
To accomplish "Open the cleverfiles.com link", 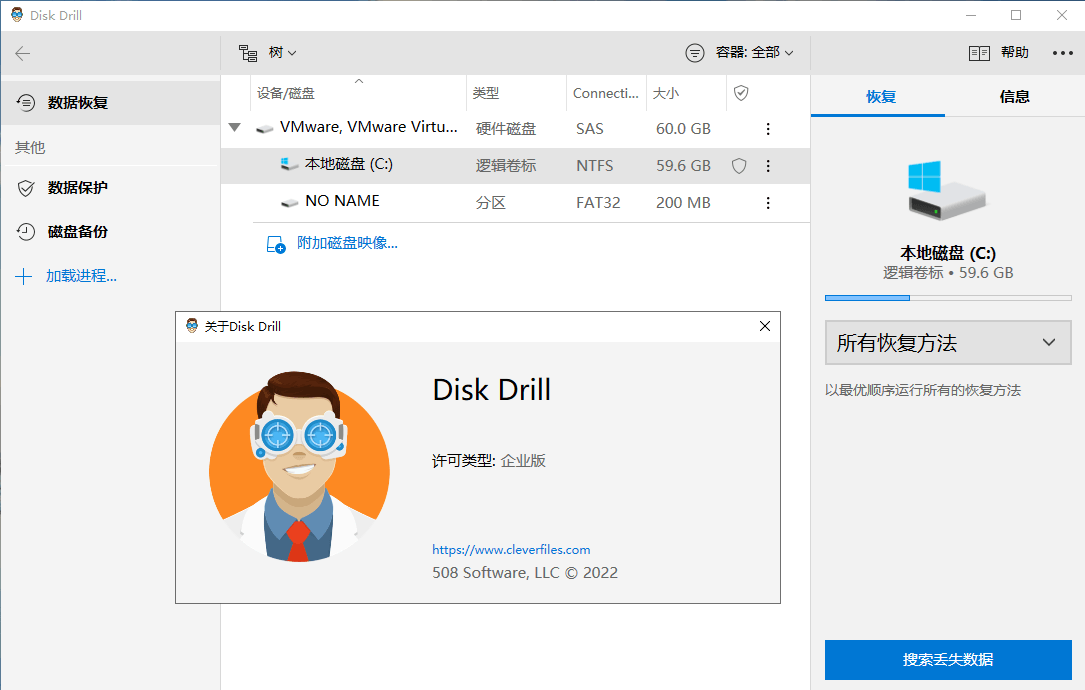I will tap(511, 549).
